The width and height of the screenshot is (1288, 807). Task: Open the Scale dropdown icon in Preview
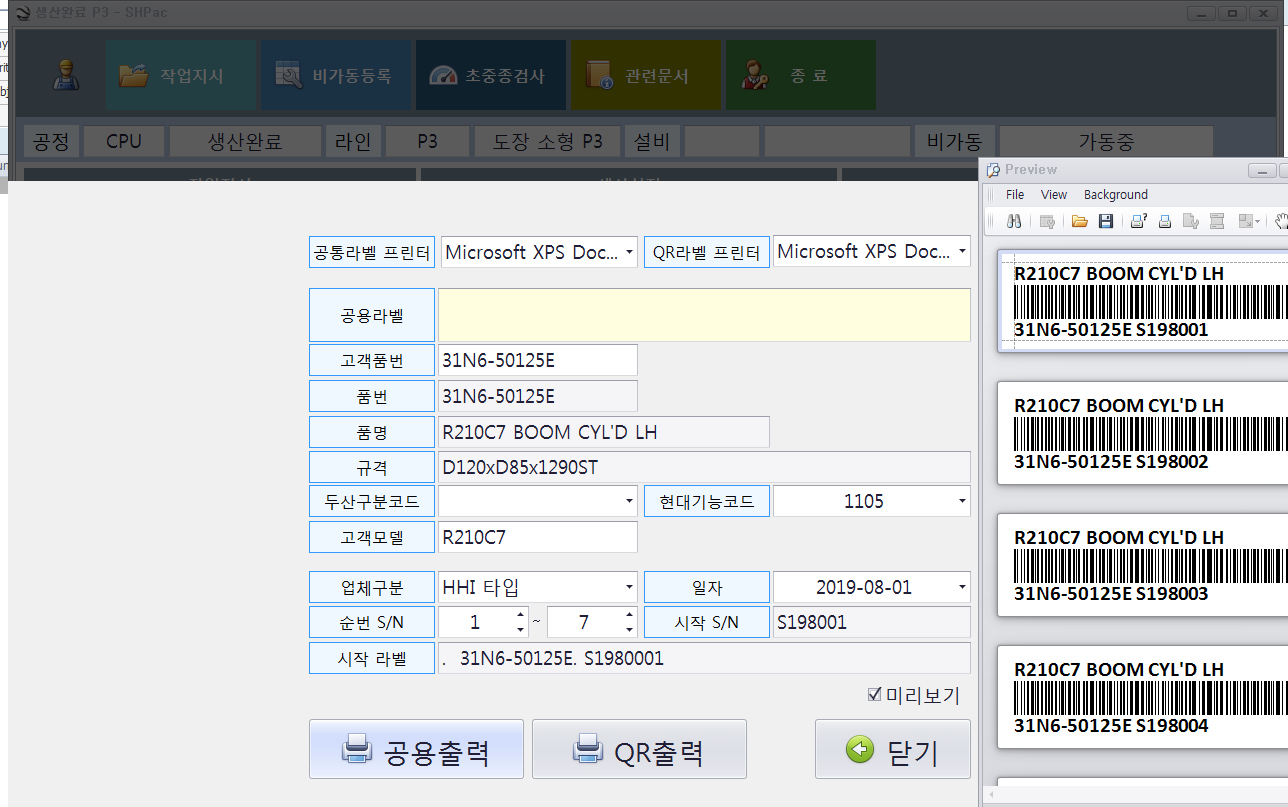click(x=1249, y=221)
